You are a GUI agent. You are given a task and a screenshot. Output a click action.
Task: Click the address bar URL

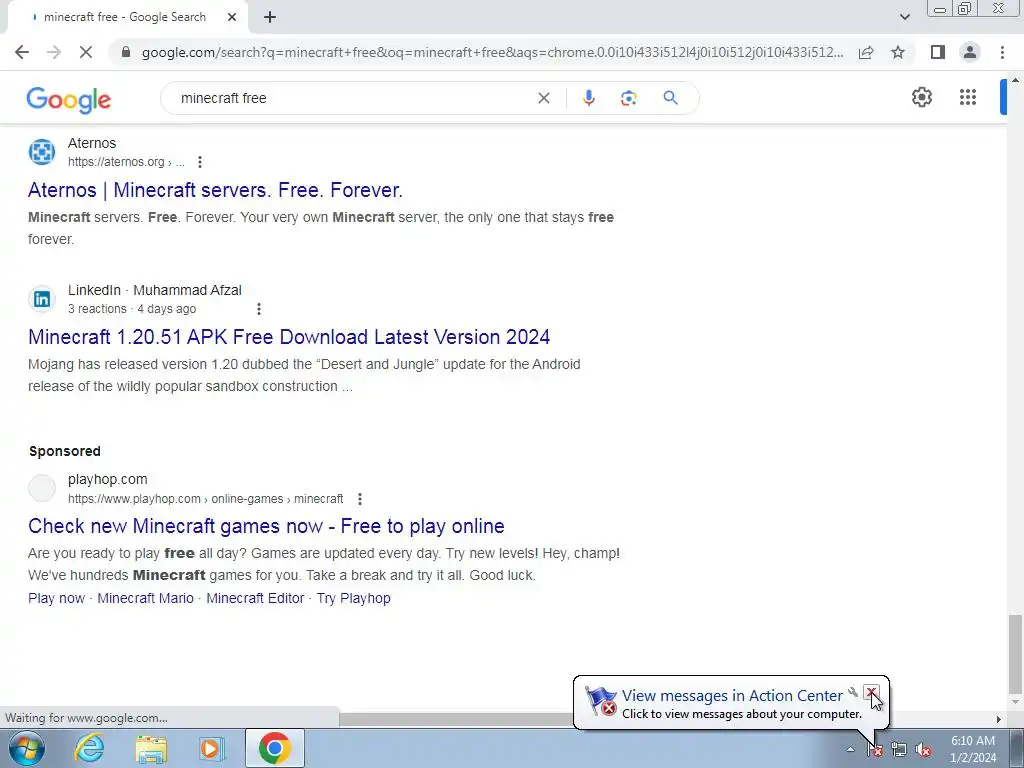click(x=492, y=52)
